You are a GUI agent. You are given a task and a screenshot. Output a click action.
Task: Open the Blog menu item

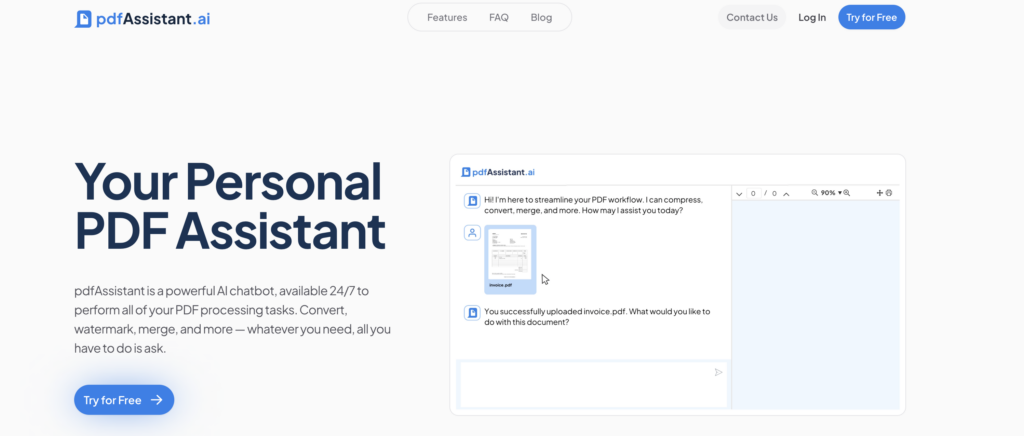point(541,18)
